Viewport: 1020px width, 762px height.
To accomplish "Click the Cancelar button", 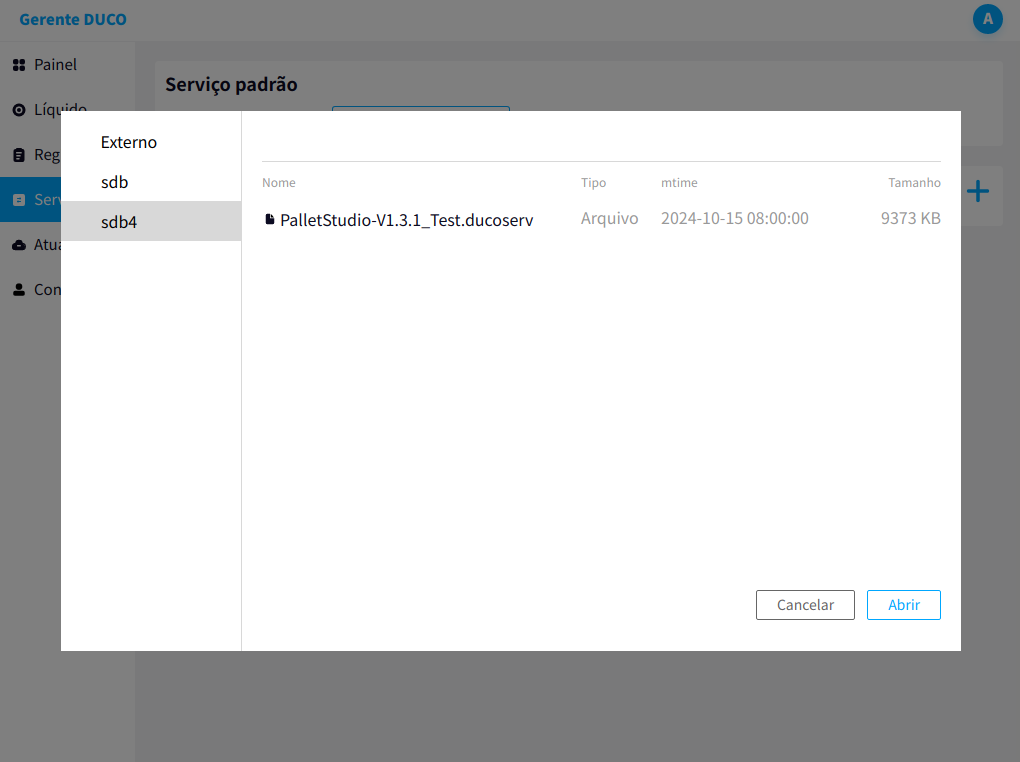I will pos(805,605).
